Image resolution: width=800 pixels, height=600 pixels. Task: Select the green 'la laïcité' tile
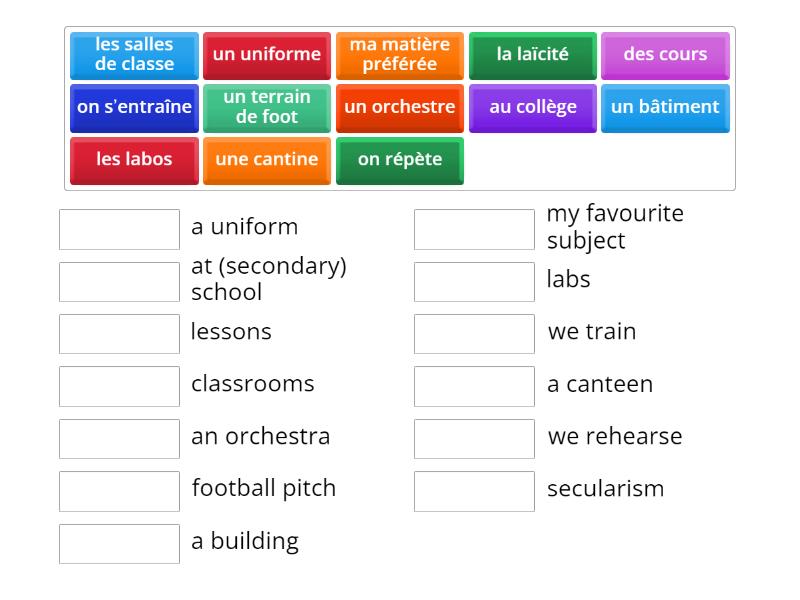tap(532, 55)
